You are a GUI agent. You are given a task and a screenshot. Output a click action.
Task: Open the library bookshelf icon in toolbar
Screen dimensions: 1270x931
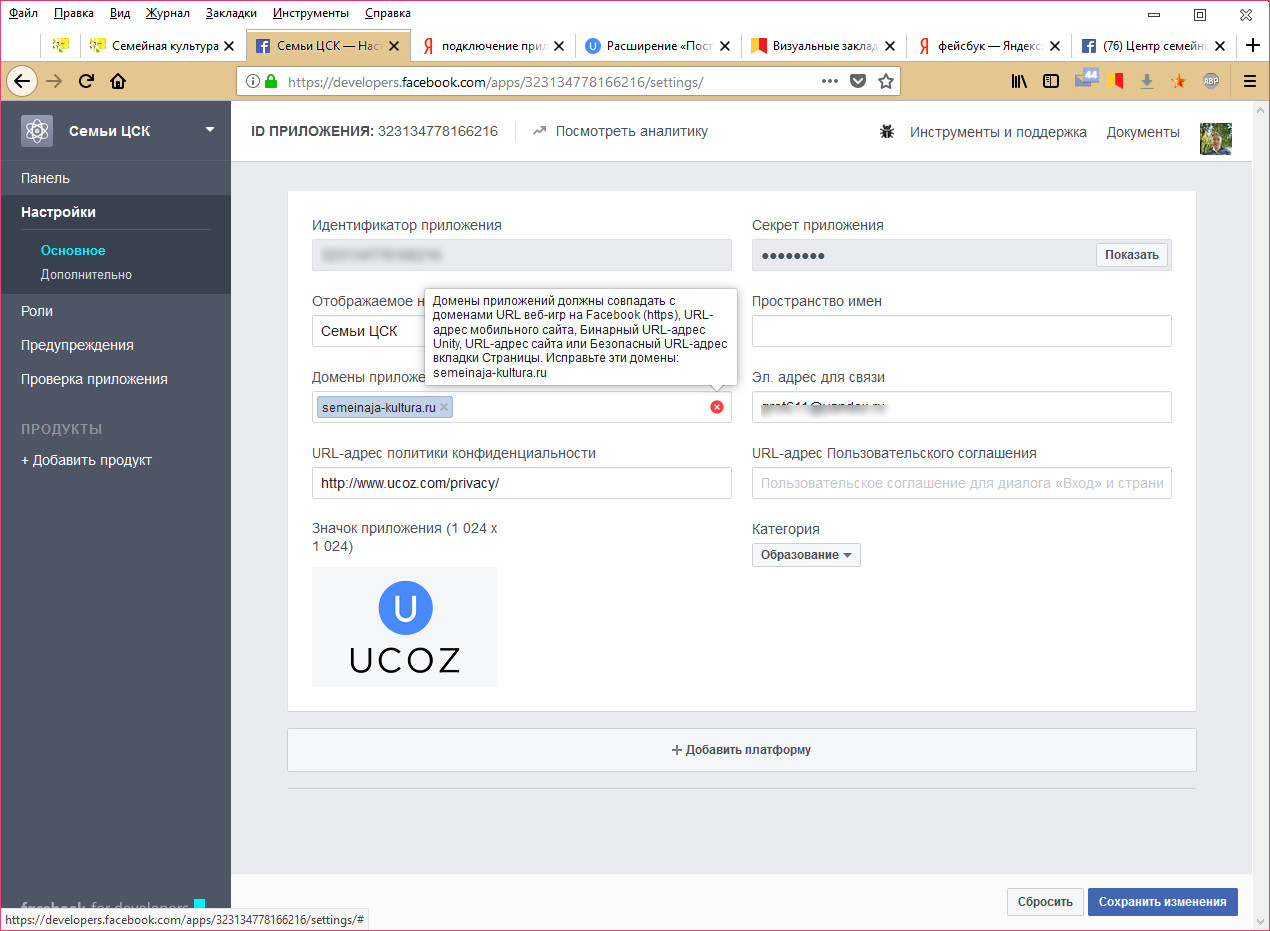point(1019,82)
